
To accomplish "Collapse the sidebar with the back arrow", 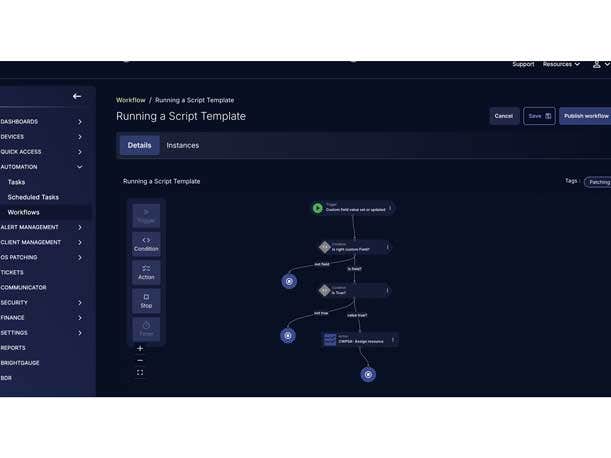I will (x=77, y=96).
